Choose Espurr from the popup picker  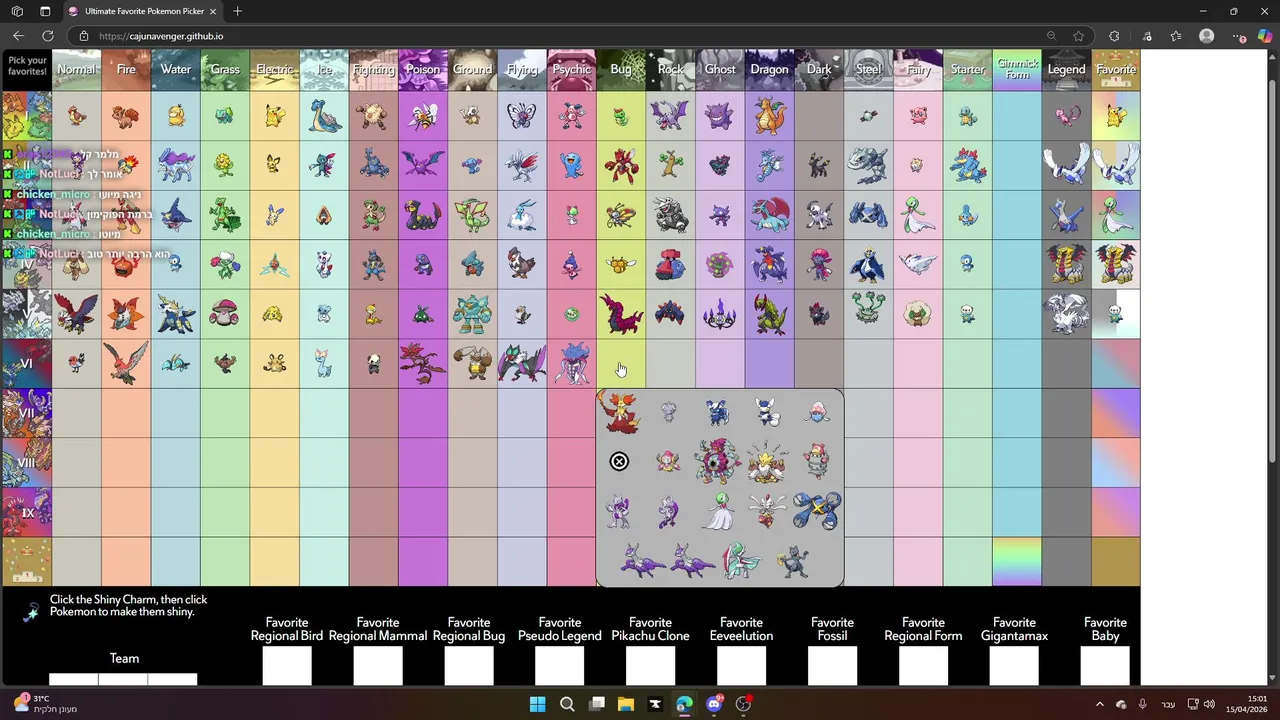click(669, 412)
